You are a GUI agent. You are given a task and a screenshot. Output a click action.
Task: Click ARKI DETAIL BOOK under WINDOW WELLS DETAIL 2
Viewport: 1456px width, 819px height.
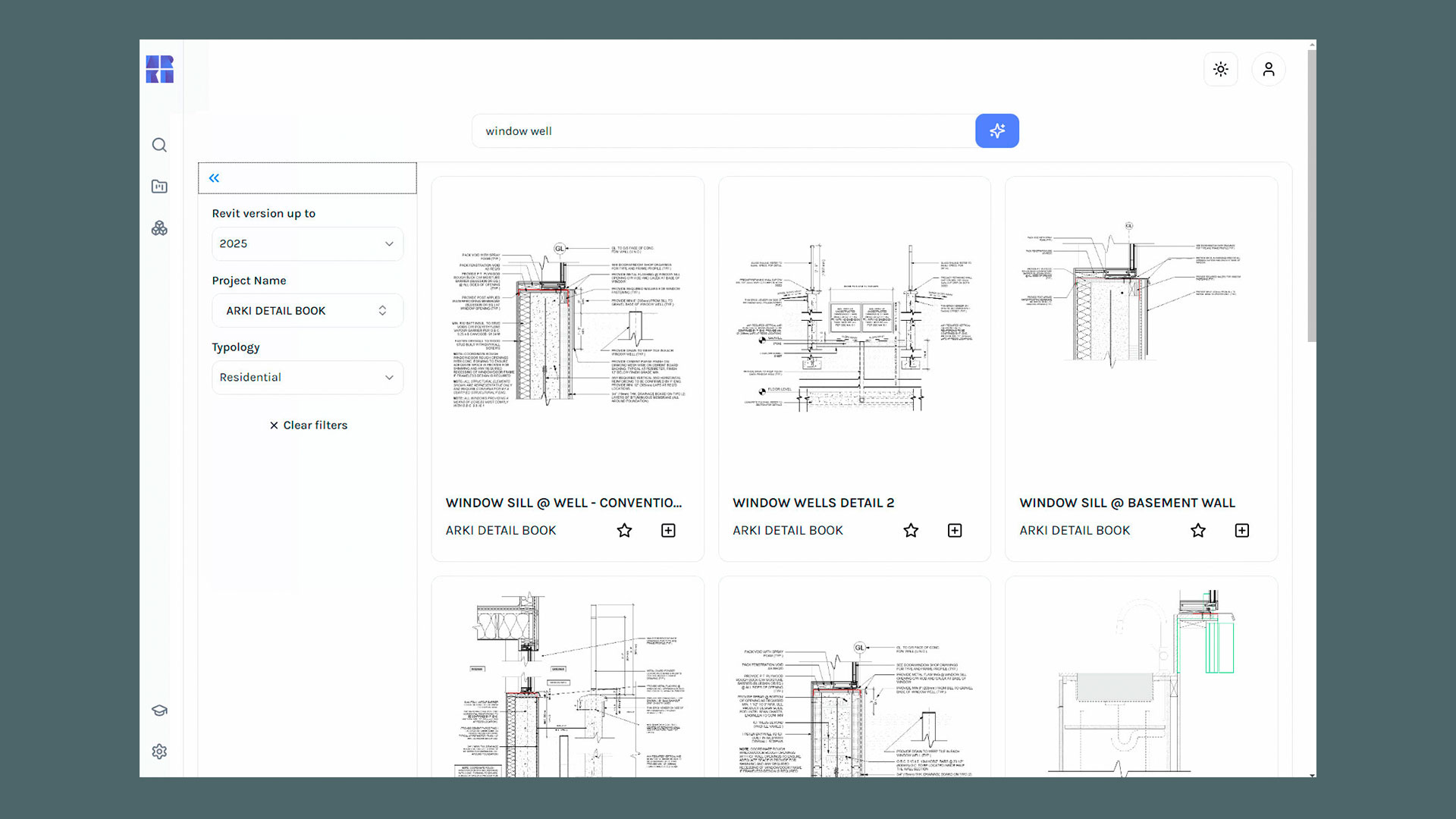788,531
